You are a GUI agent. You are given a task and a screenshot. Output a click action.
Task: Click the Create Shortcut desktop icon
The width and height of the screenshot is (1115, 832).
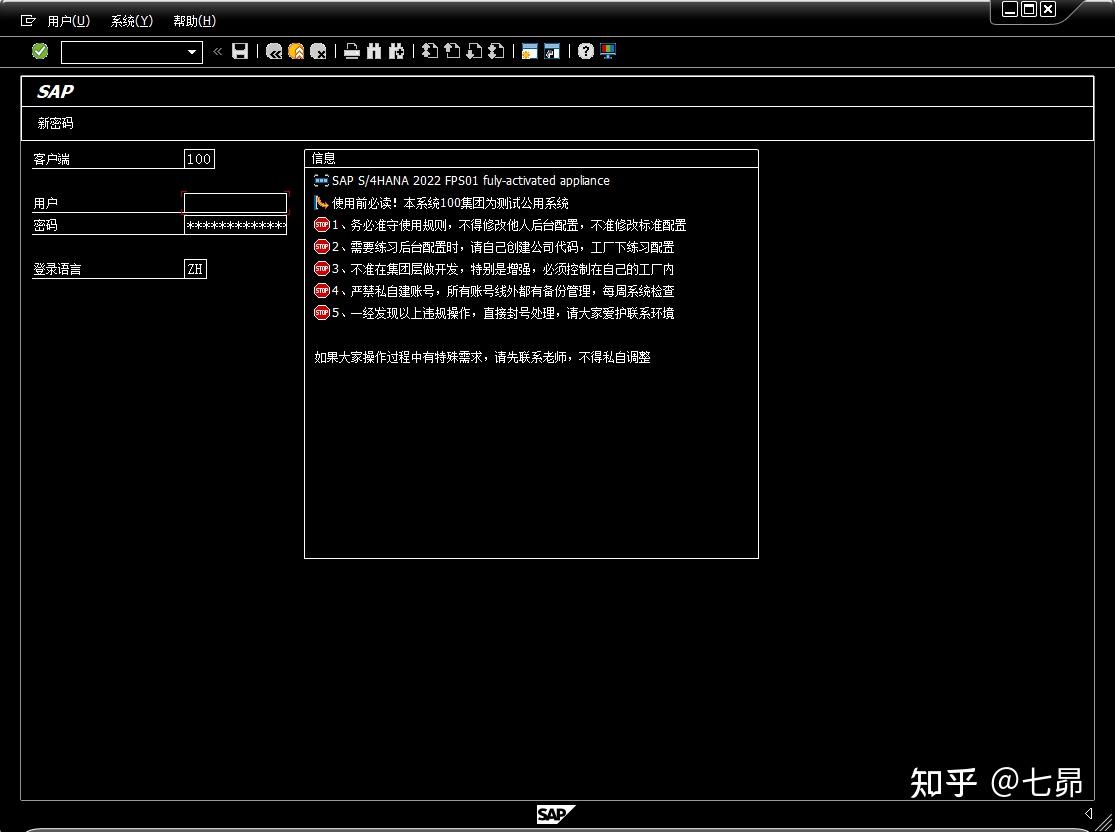click(x=551, y=51)
